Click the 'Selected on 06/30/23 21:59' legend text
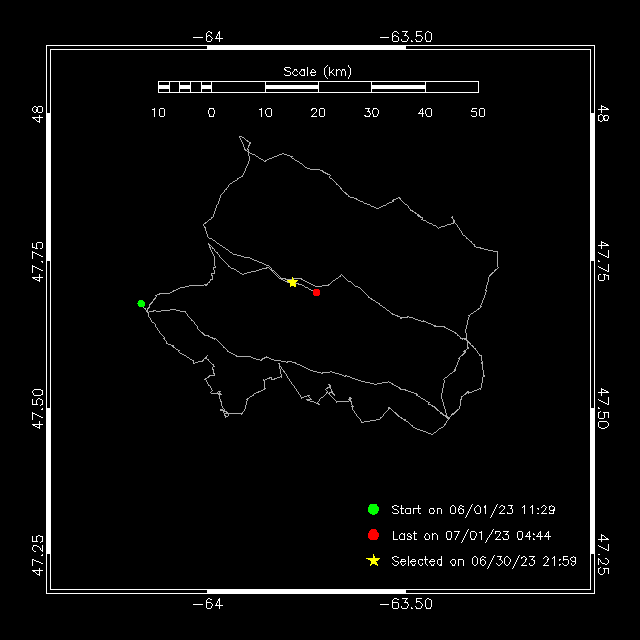The image size is (640, 640). click(484, 561)
